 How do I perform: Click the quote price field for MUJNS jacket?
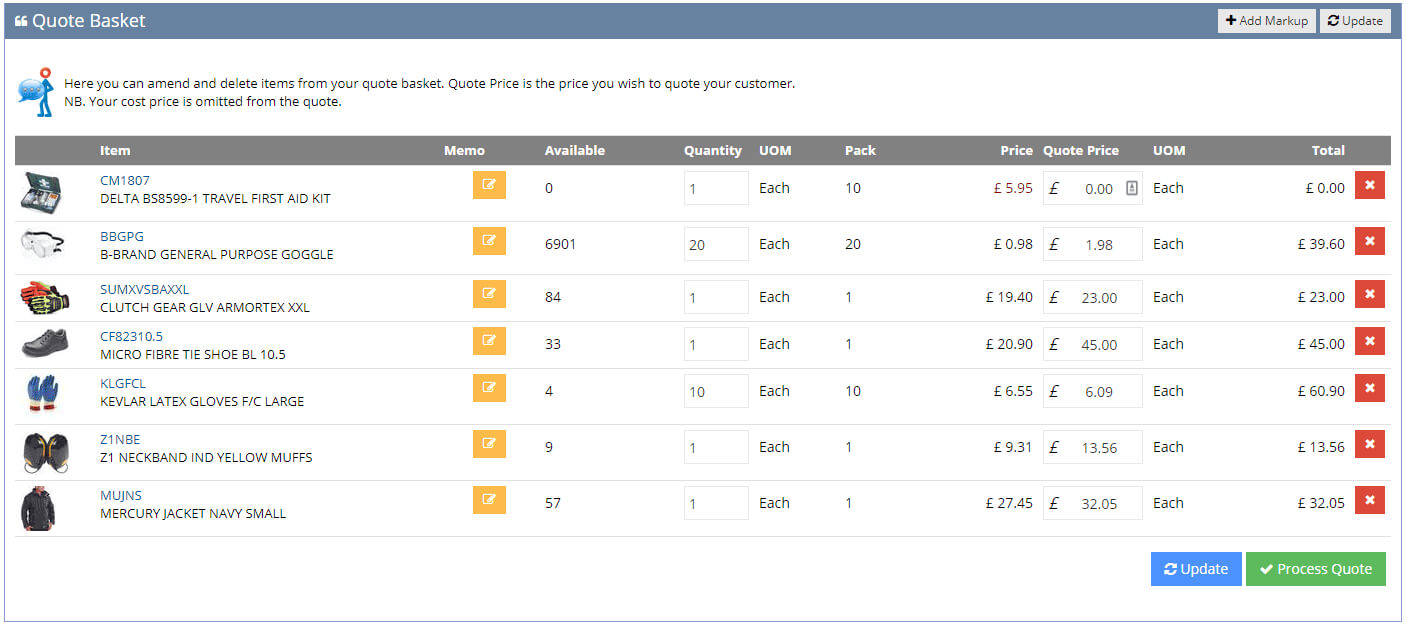tap(1092, 504)
